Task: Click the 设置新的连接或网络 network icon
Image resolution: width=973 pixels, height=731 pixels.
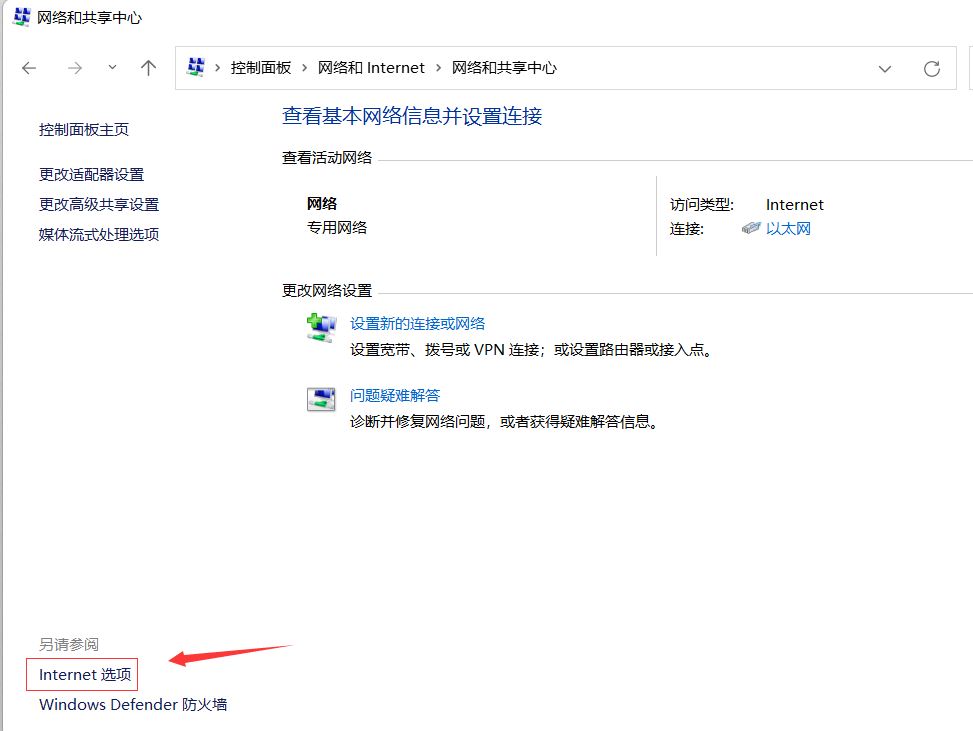Action: [x=320, y=328]
